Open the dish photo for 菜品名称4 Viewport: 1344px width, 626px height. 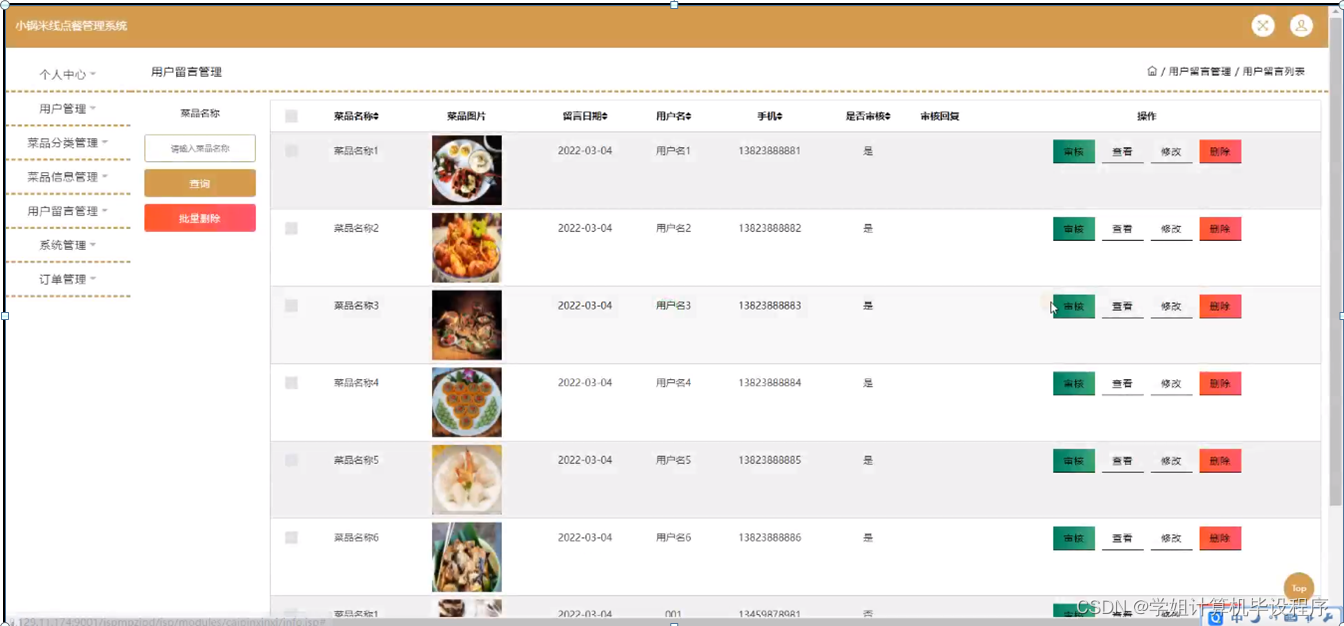tap(467, 402)
